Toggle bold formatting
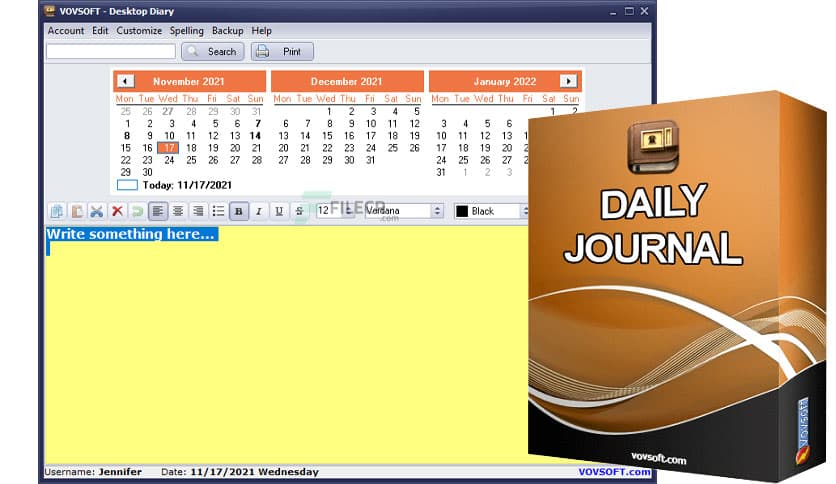 pos(238,211)
